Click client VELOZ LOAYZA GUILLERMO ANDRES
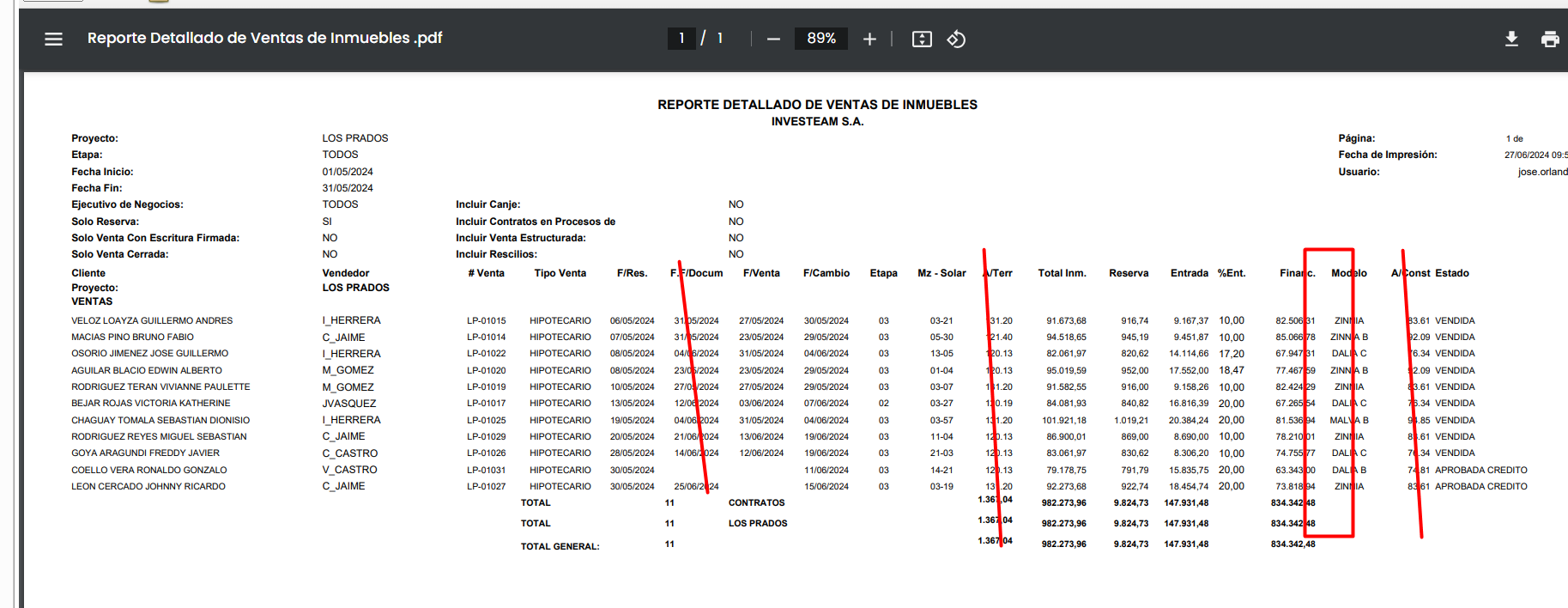Viewport: 1568px width, 608px height. pos(152,321)
